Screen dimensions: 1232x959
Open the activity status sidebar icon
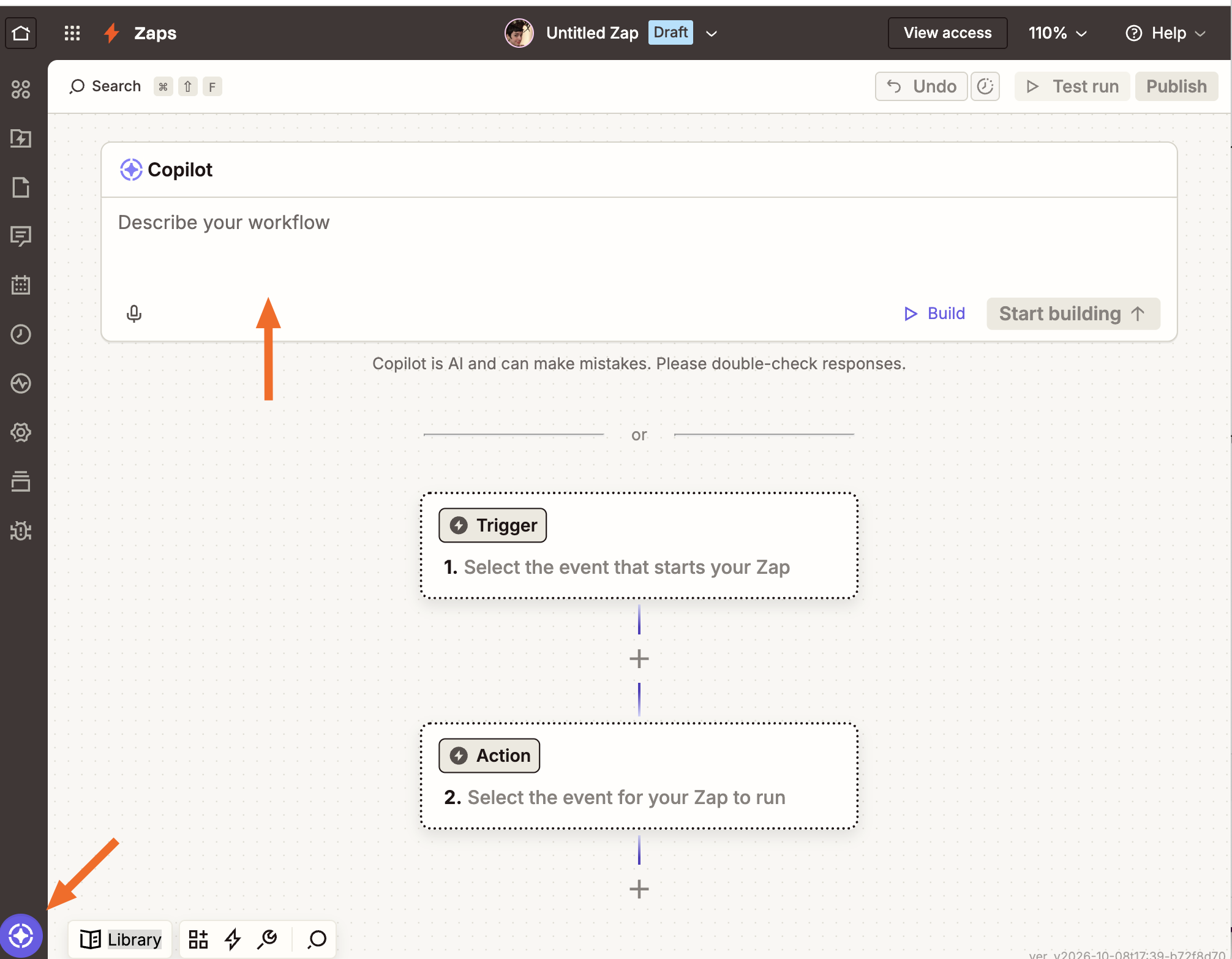tap(21, 383)
